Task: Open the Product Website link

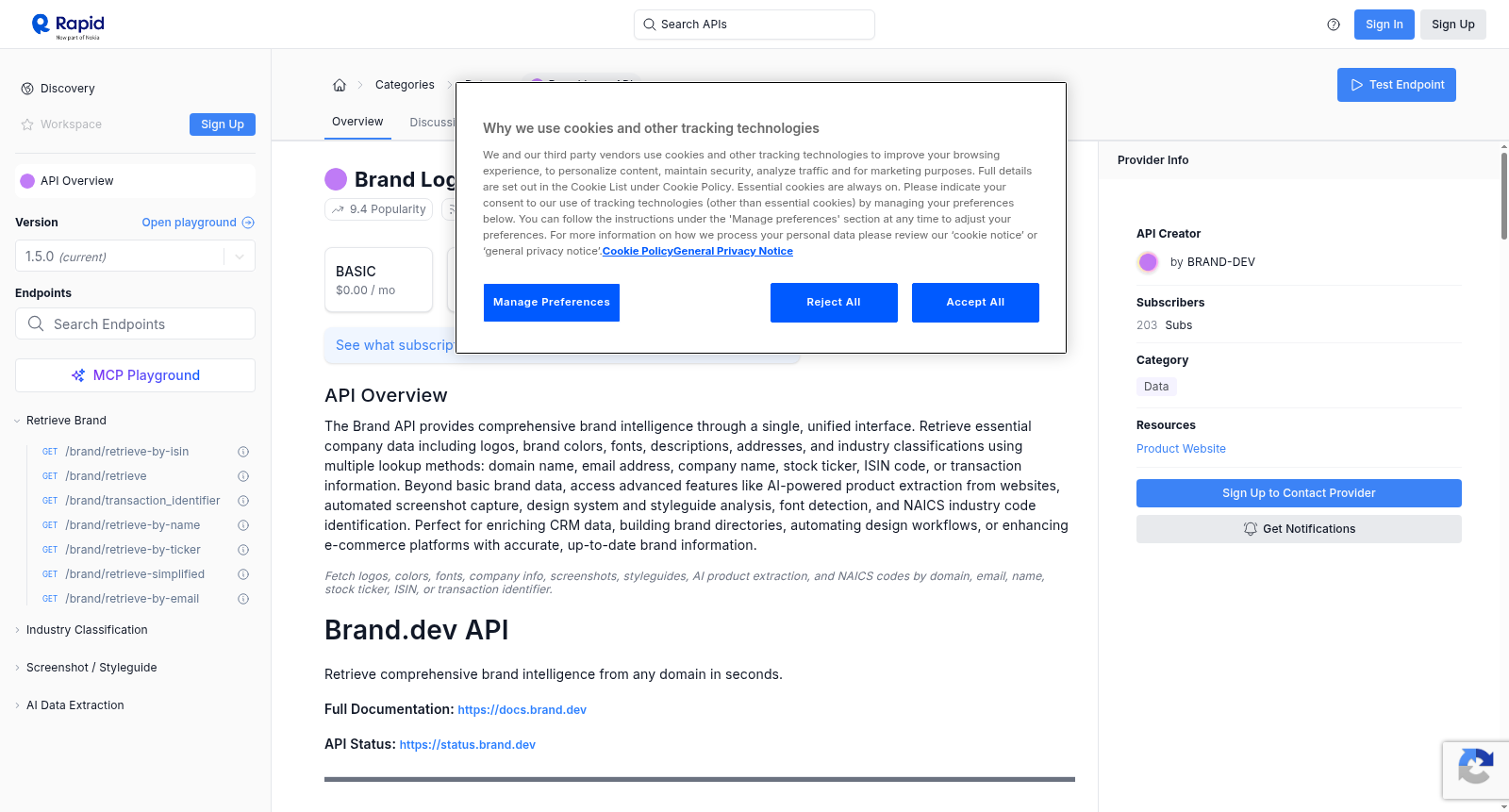Action: coord(1181,449)
